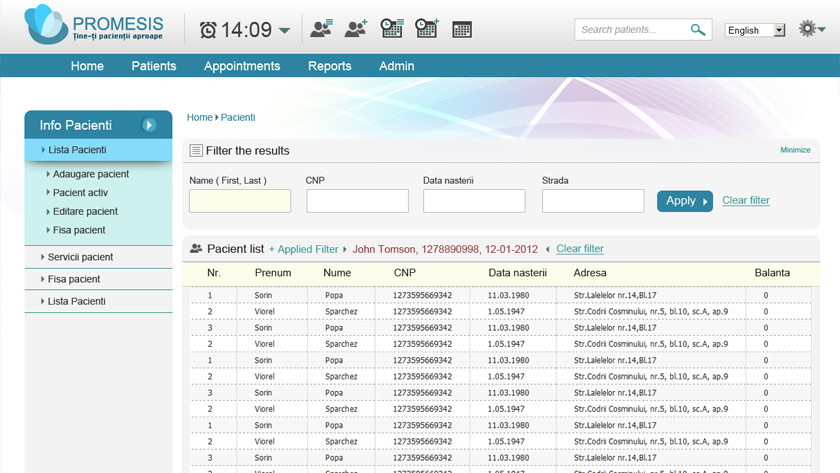Image resolution: width=840 pixels, height=473 pixels.
Task: Open the appointments list calendar icon
Action: click(x=392, y=28)
